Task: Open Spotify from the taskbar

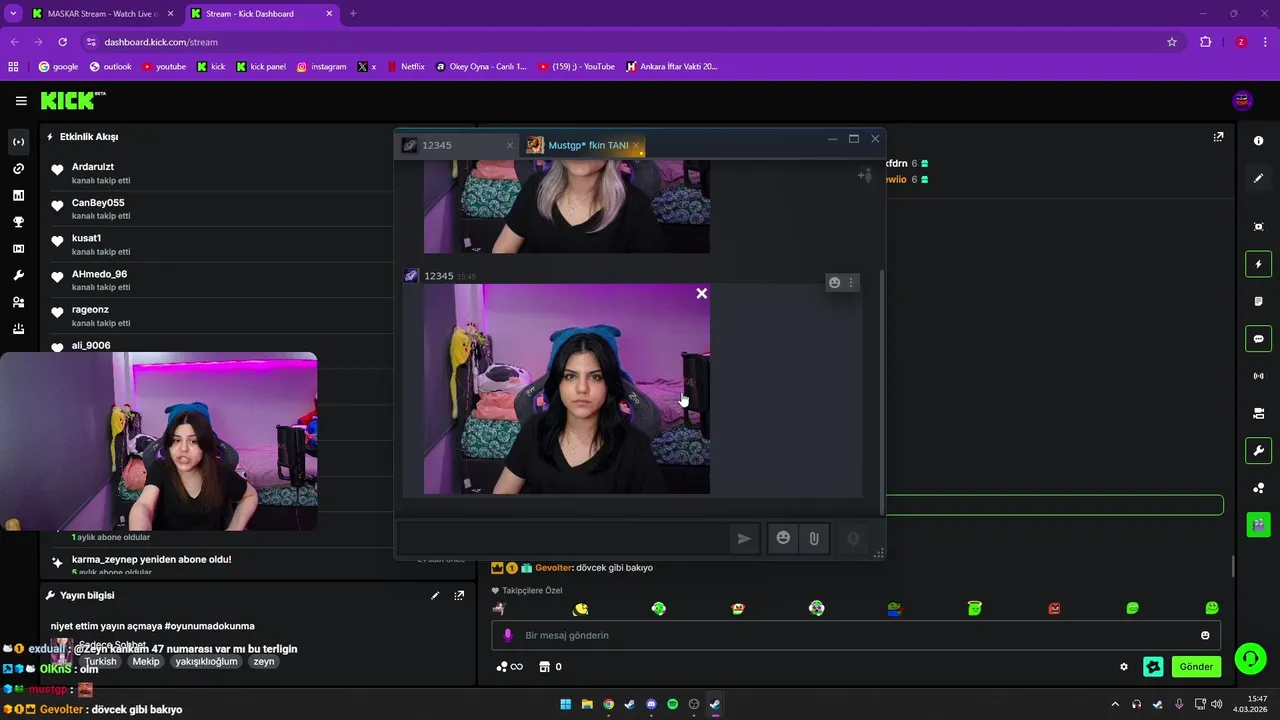Action: click(x=672, y=704)
